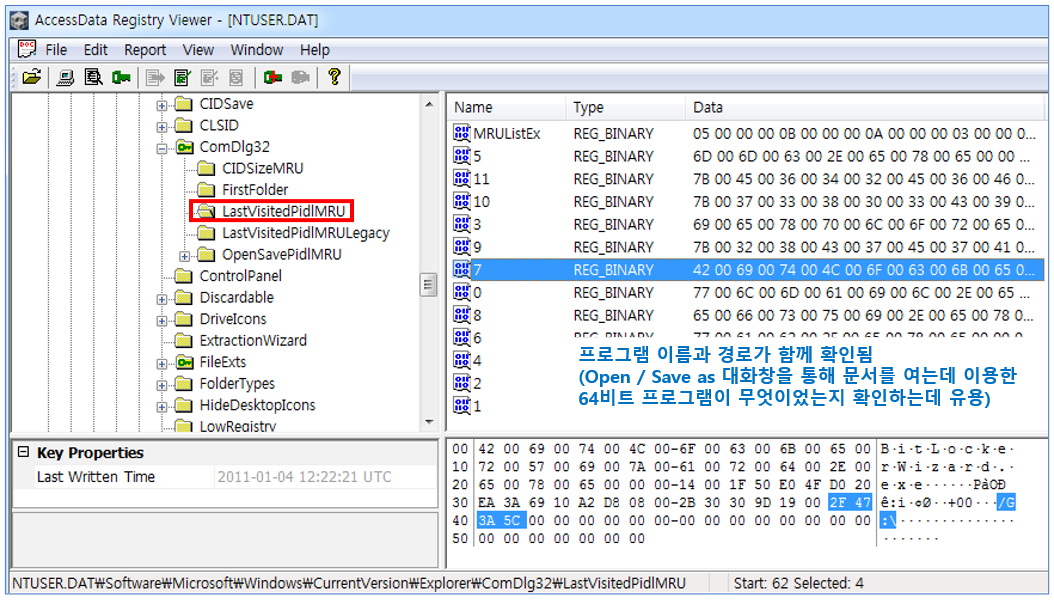Click the Last Written Time value 2011-01-04 12:22:21 UTC
1054x601 pixels.
(304, 477)
